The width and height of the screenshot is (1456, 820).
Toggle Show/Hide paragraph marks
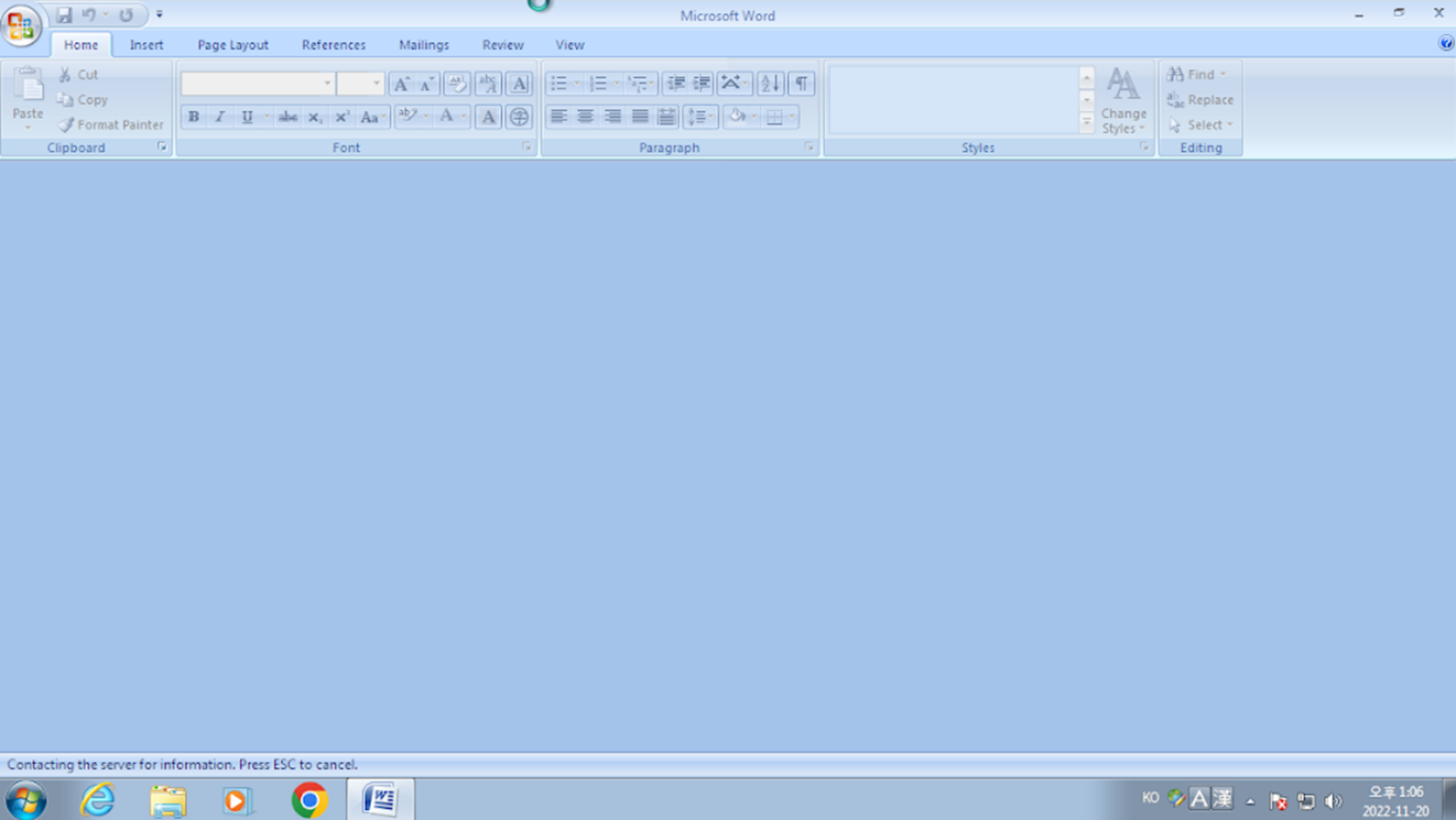pos(801,83)
